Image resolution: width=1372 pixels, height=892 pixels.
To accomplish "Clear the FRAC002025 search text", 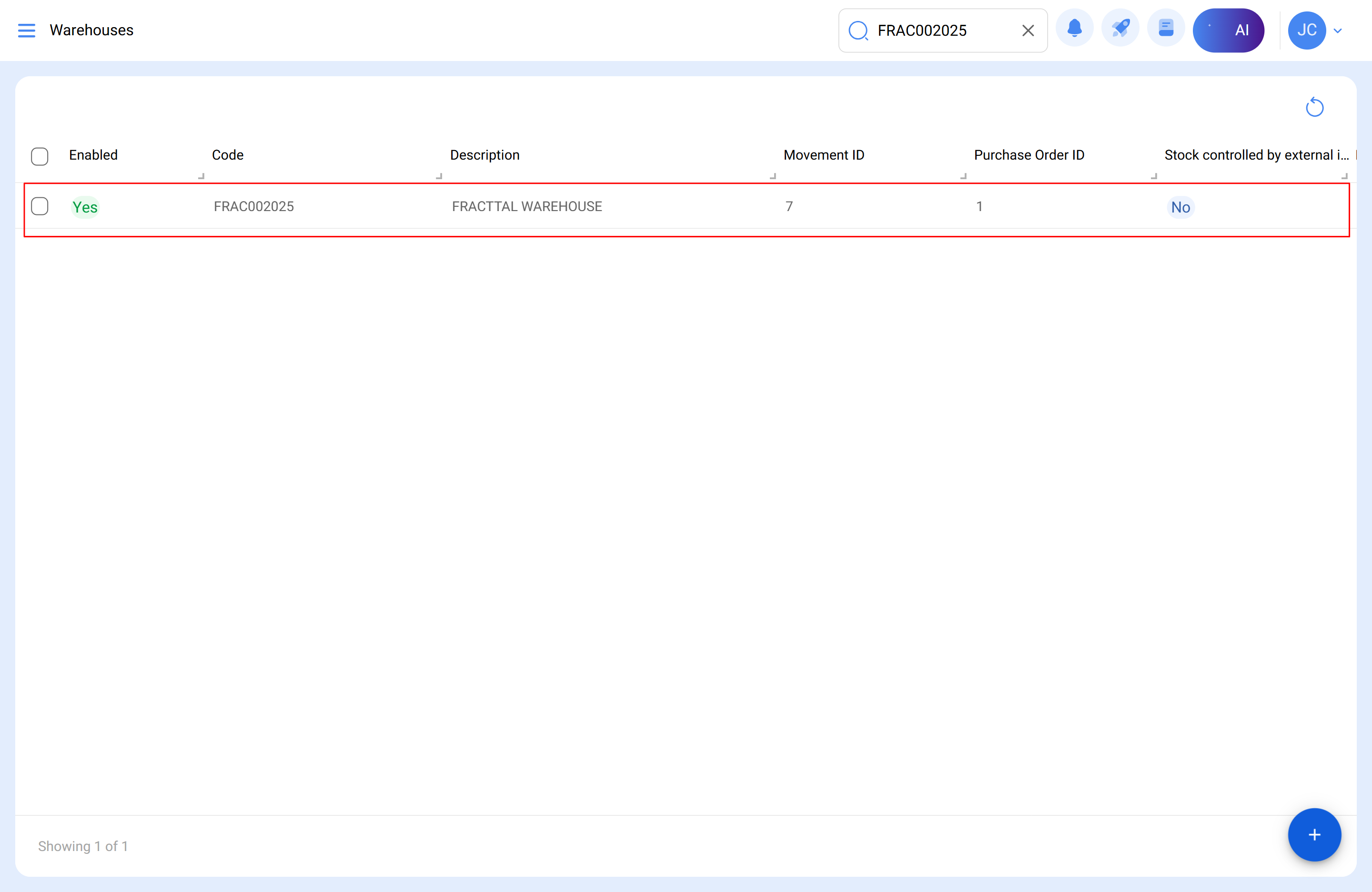I will (1027, 30).
